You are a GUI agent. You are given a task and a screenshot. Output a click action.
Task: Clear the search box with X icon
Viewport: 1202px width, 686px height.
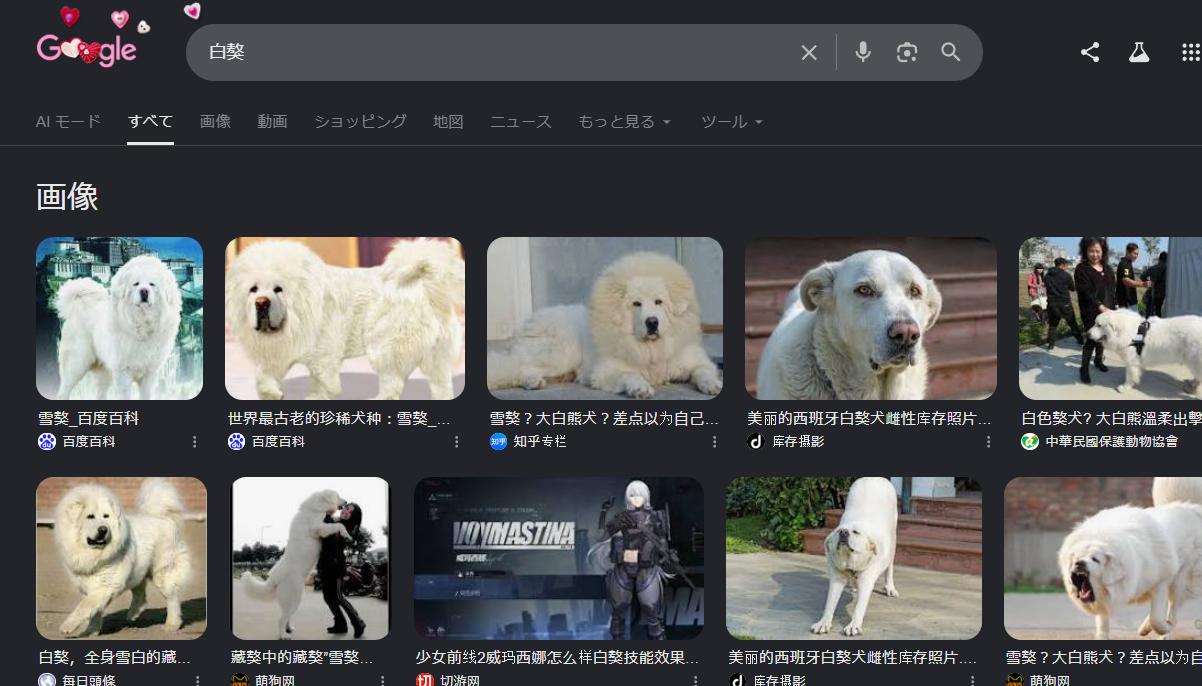point(809,53)
